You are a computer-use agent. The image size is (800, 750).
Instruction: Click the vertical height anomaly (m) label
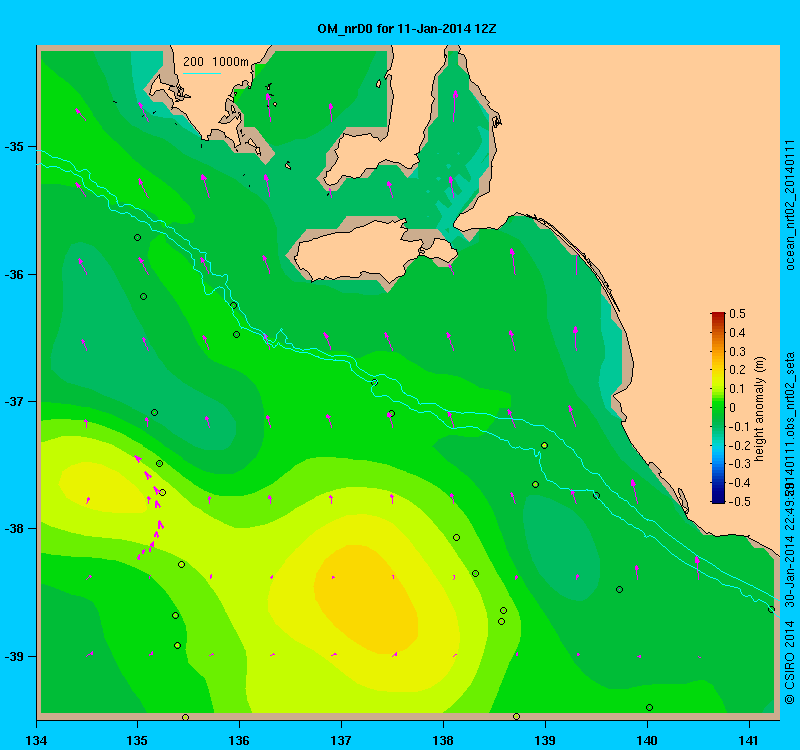pos(759,409)
